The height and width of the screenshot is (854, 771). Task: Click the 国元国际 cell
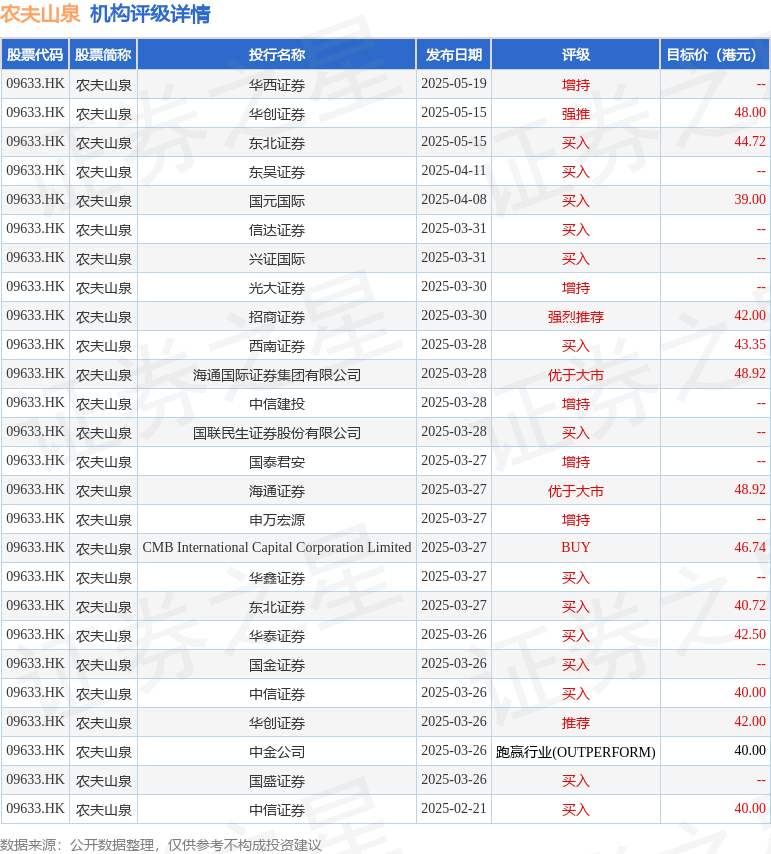pyautogui.click(x=277, y=201)
